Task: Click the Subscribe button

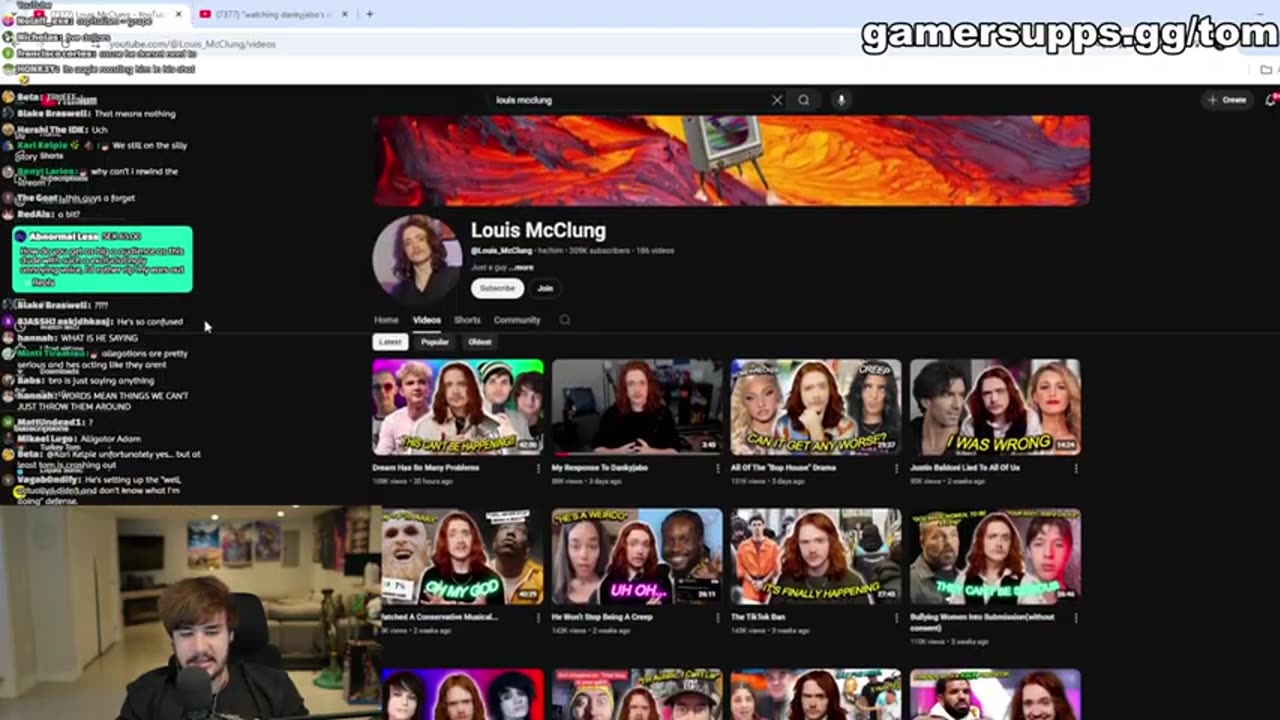Action: (x=497, y=288)
